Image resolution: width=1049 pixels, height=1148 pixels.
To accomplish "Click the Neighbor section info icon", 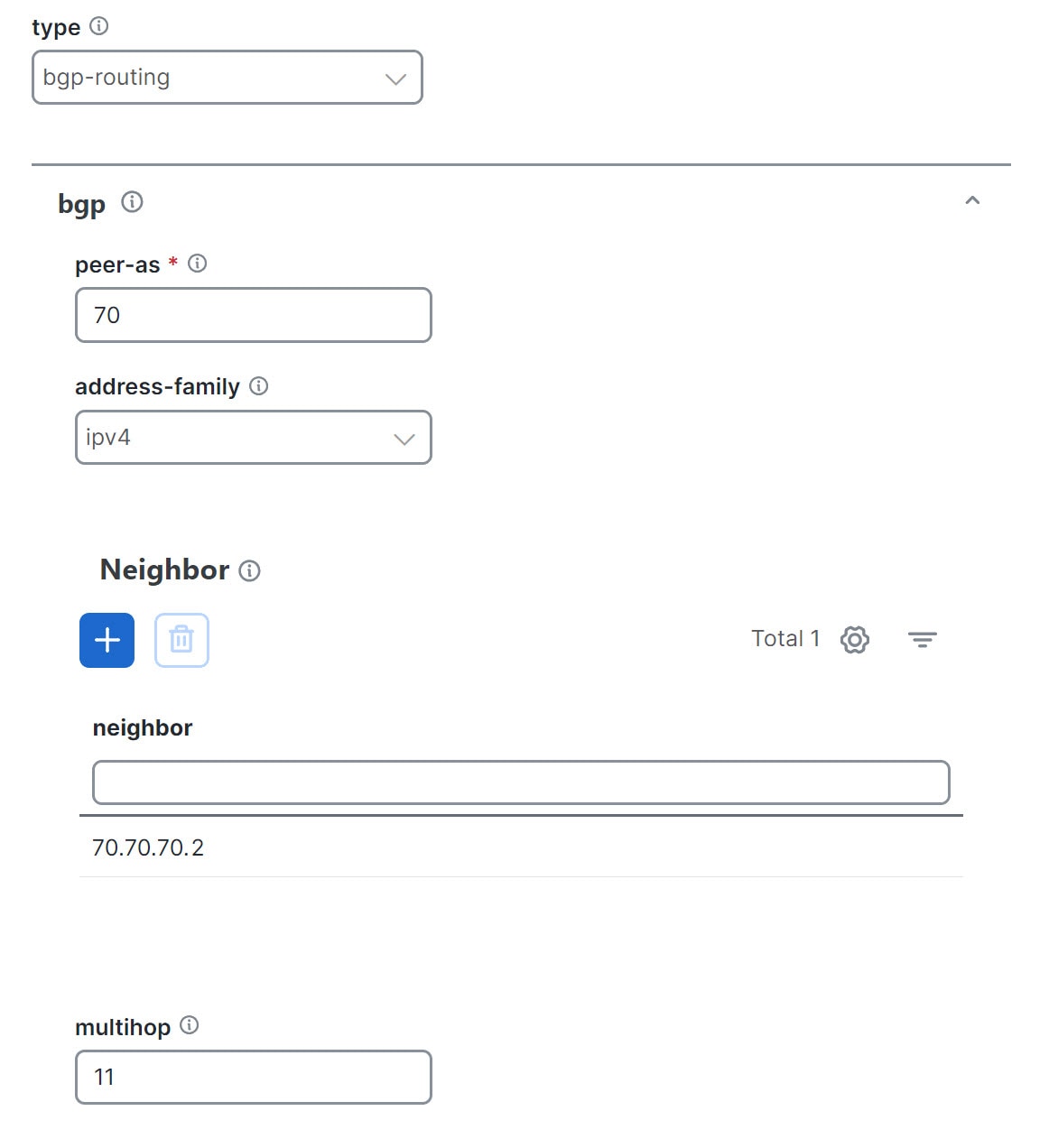I will [250, 570].
